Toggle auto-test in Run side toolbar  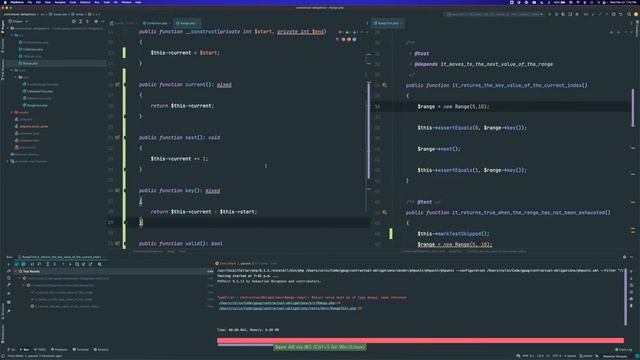(x=9, y=278)
